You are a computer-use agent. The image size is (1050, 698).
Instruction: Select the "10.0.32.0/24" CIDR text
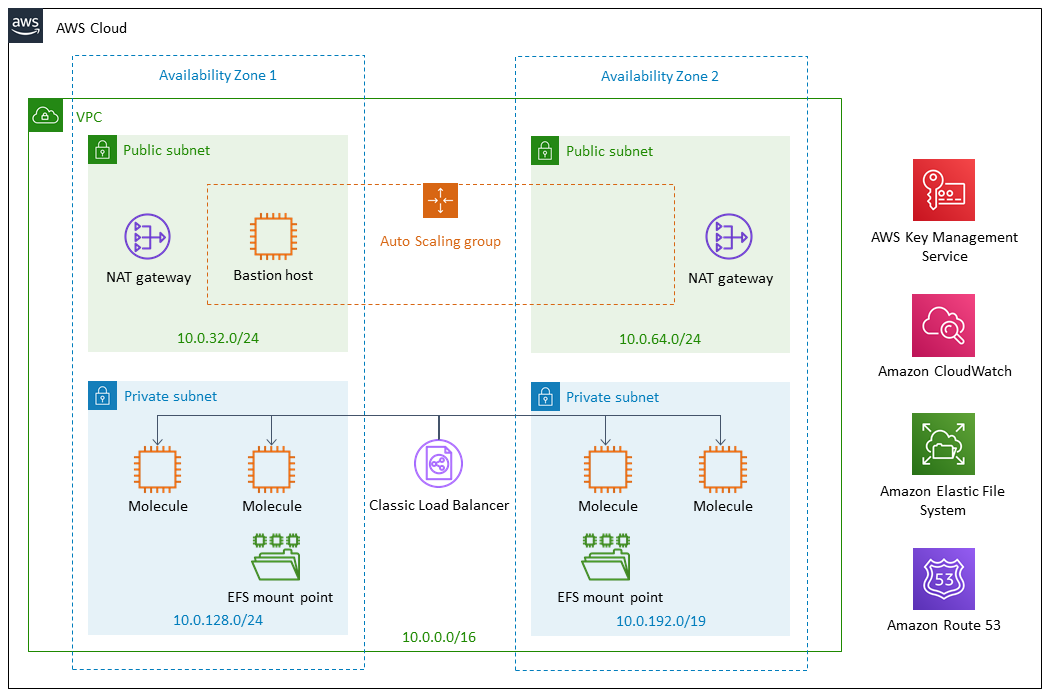click(218, 338)
